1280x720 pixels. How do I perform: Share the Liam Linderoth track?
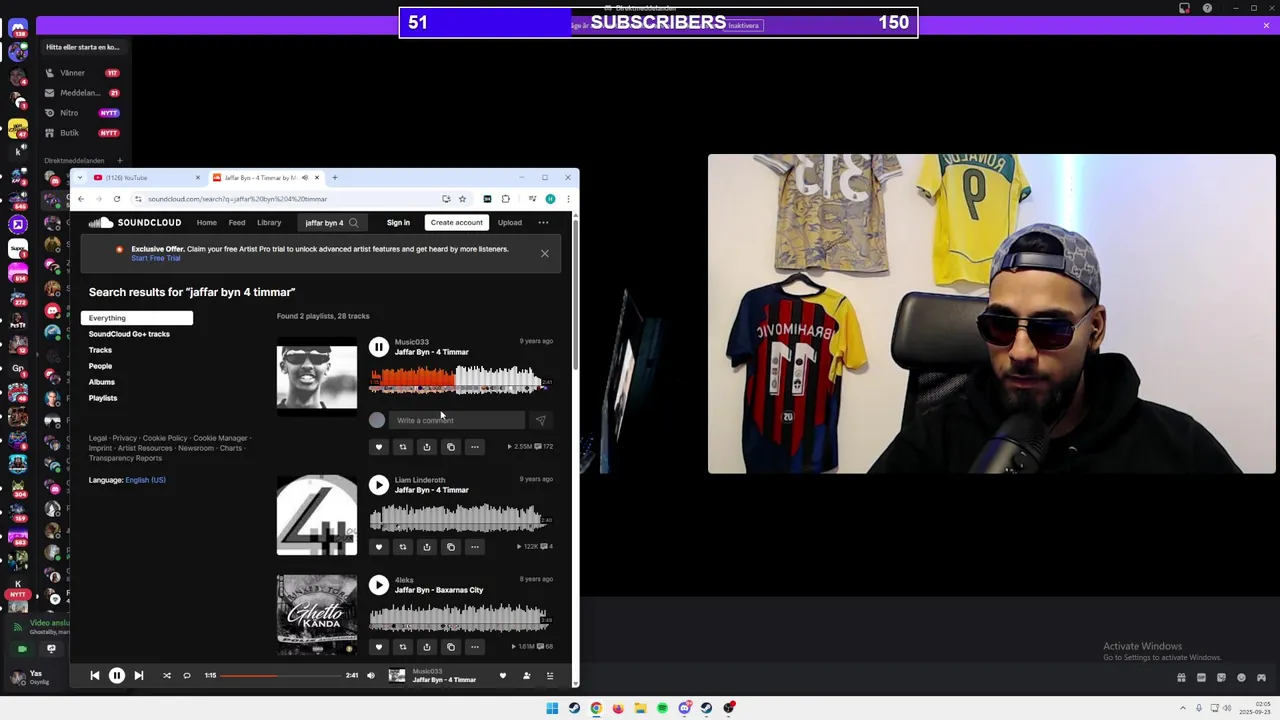[426, 547]
